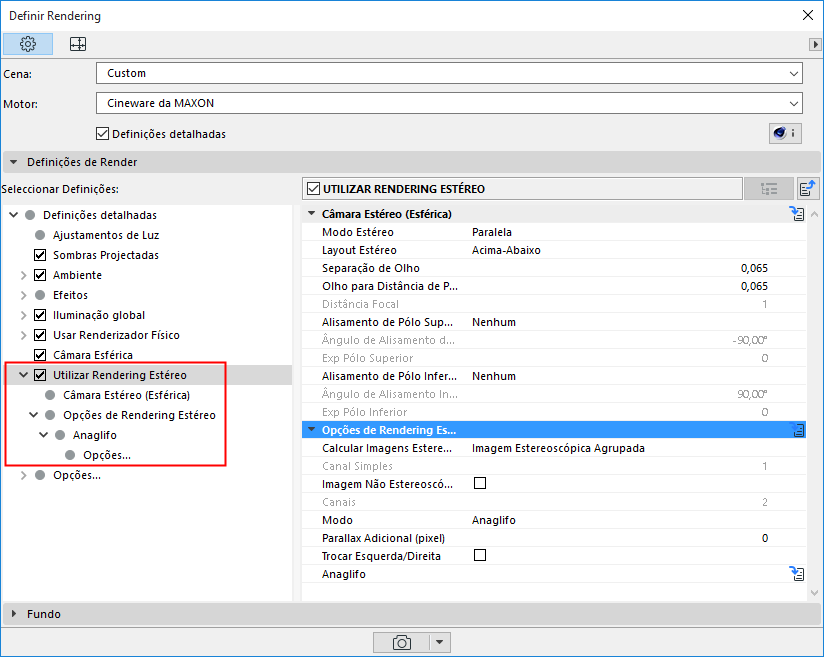Change Alisamento de Pólo Sup... value Nenhum
Viewport: 824px width, 657px height.
(x=493, y=322)
